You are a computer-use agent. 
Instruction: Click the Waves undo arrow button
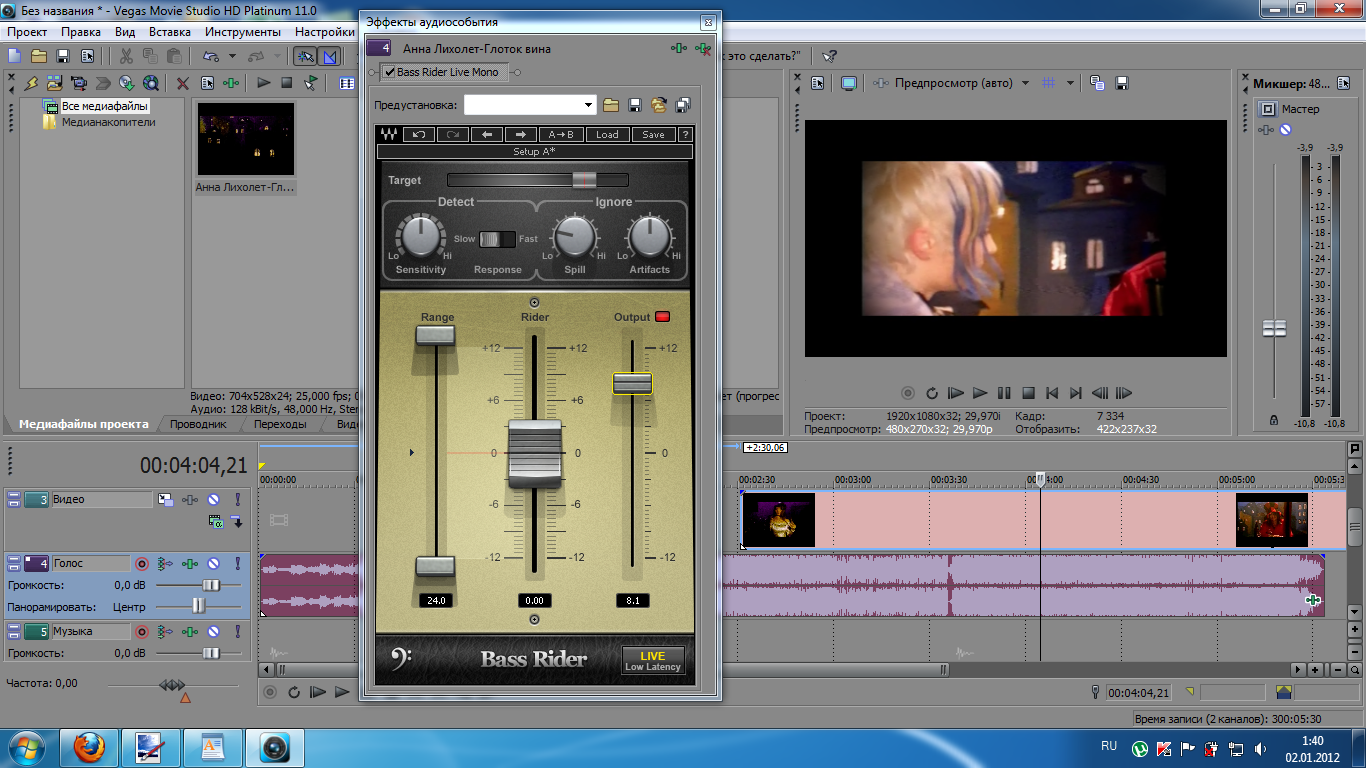tap(418, 135)
